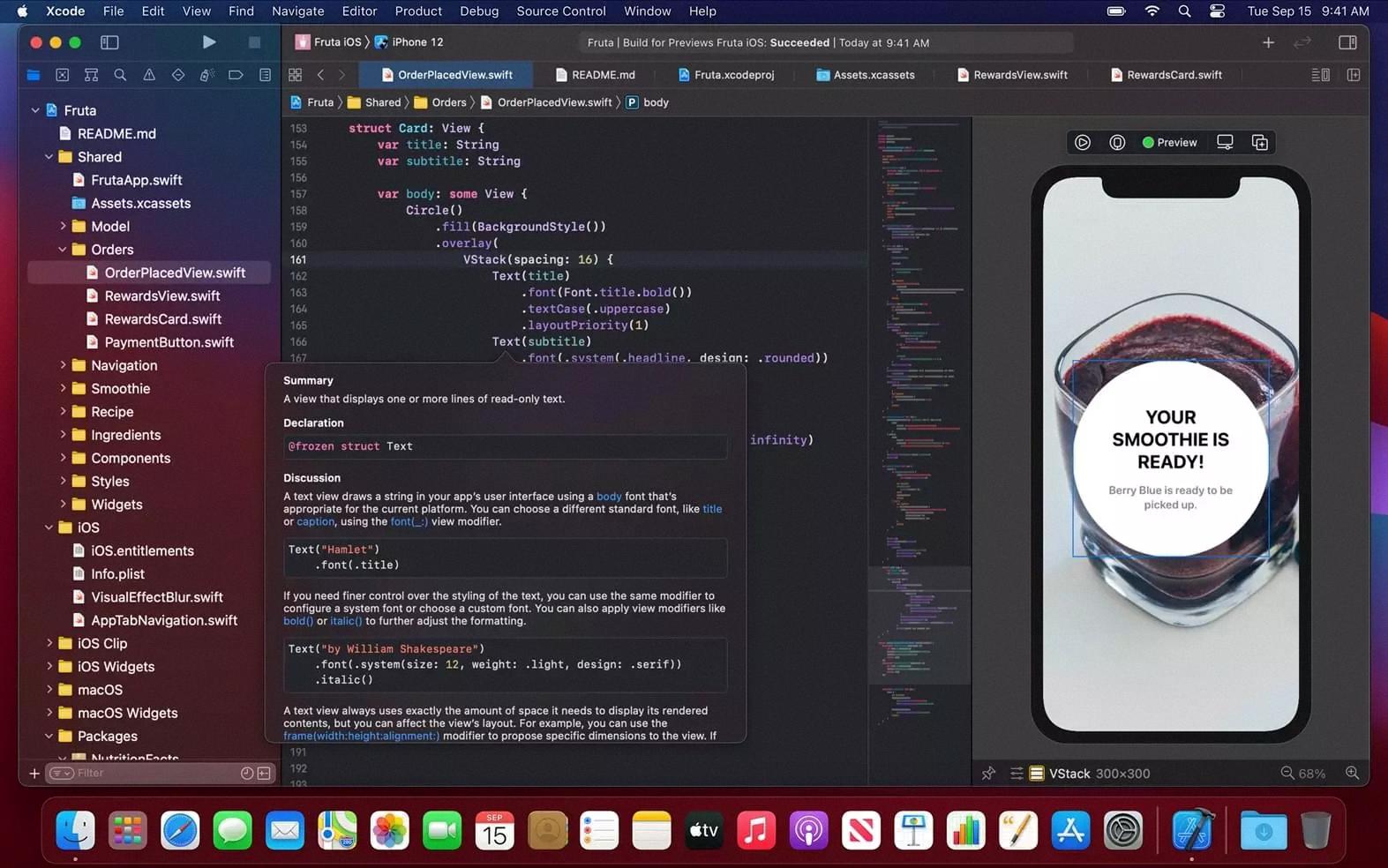Viewport: 1388px width, 868px height.
Task: Switch to RewardsView.swift tab
Action: 1012,75
